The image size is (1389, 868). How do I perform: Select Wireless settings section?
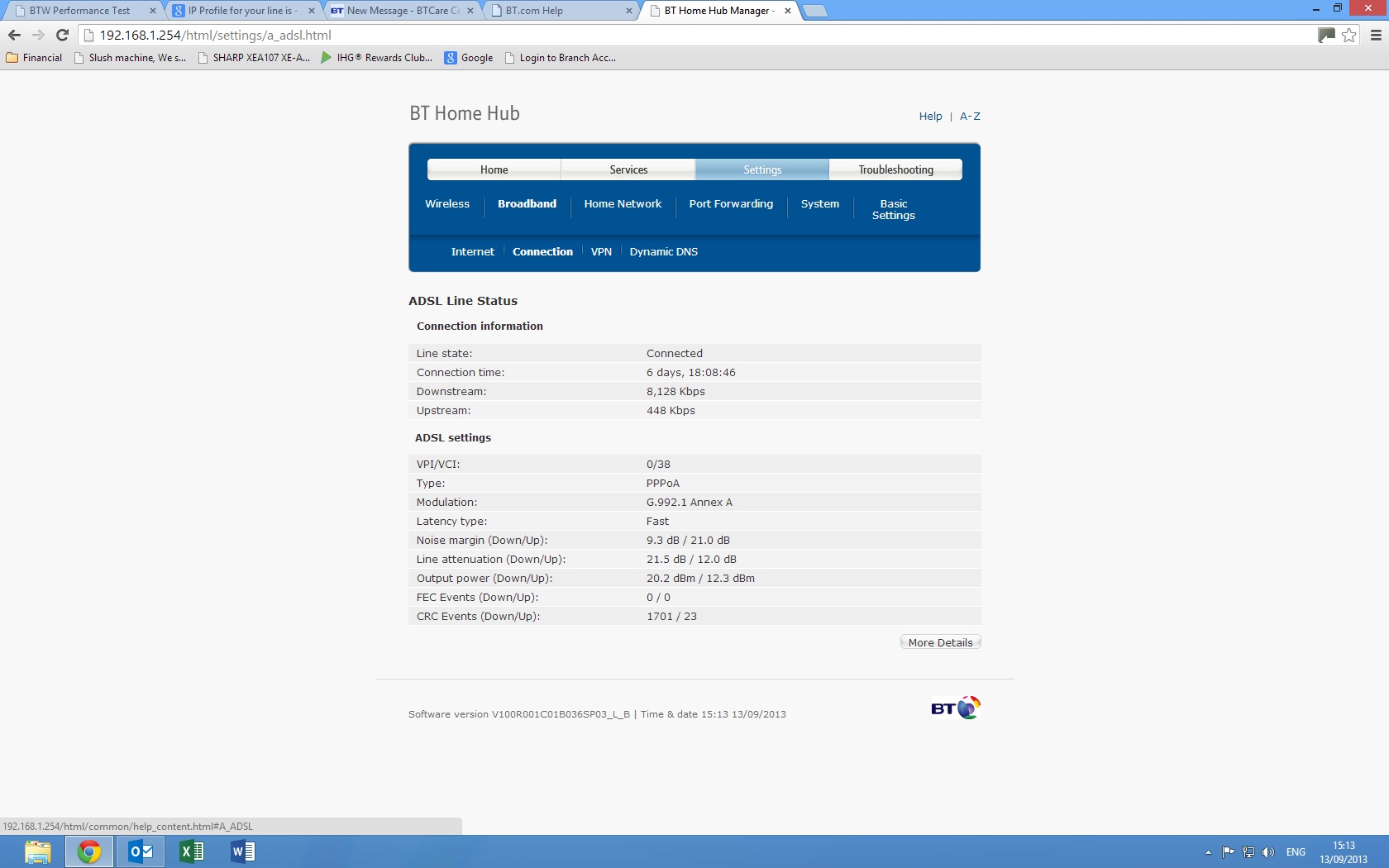(447, 204)
